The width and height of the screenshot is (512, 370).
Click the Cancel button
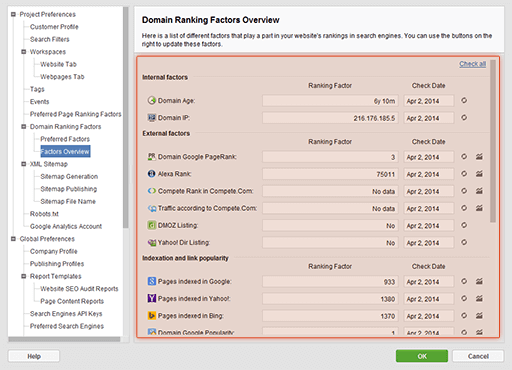[478, 356]
